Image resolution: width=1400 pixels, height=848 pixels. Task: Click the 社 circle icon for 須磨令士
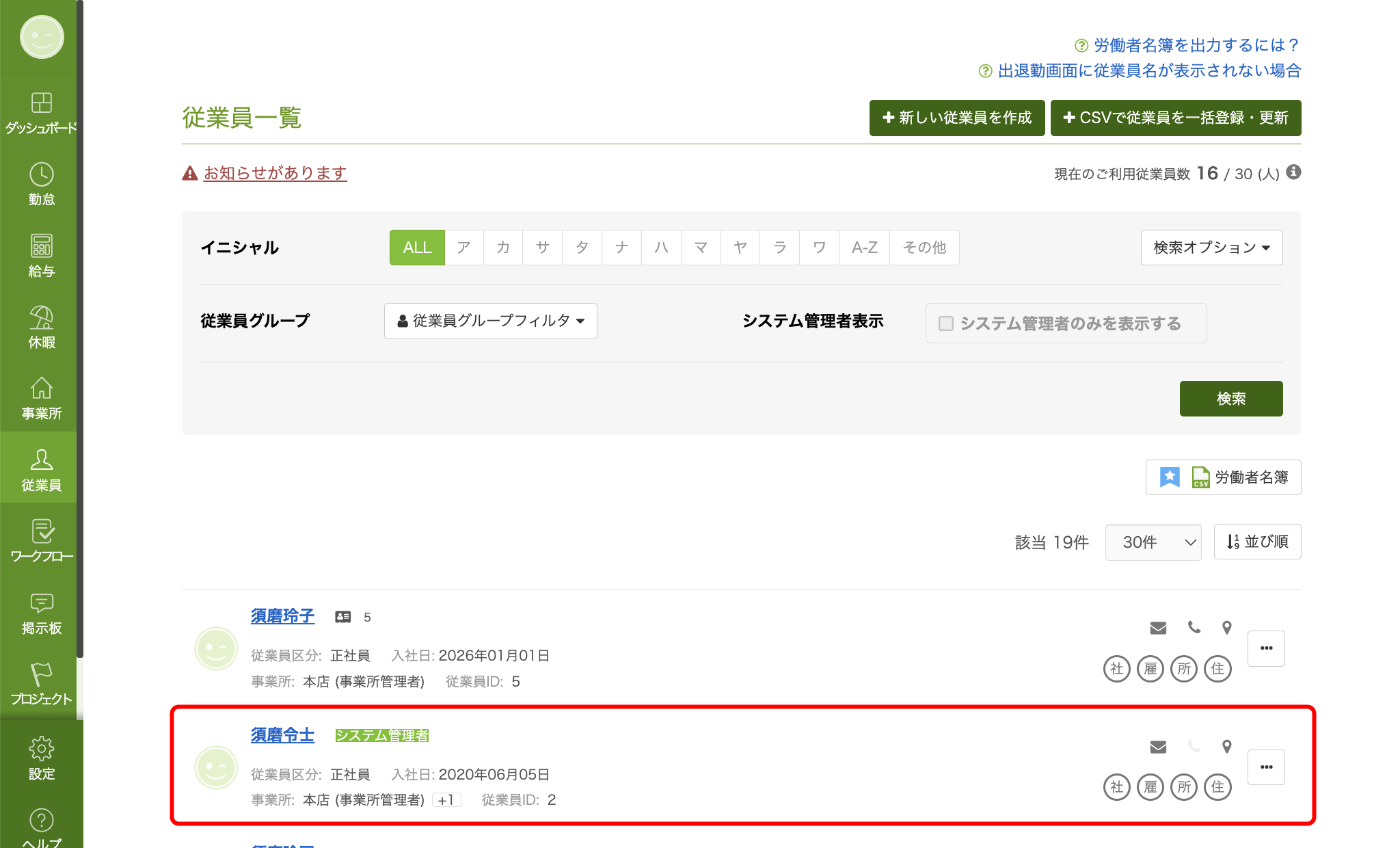pos(1117,787)
